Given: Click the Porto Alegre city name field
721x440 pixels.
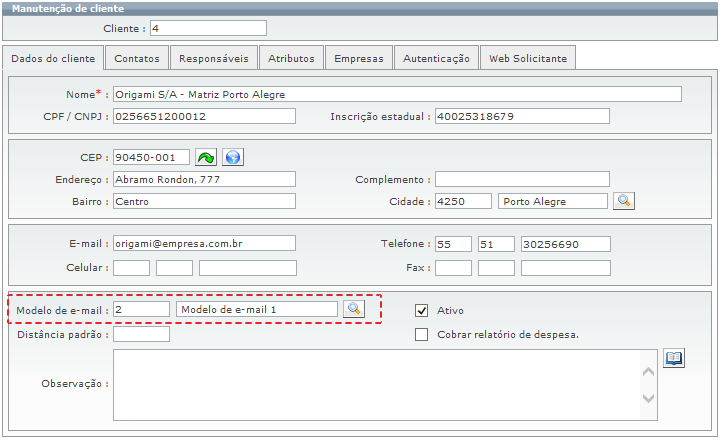Looking at the screenshot, I should coord(553,201).
